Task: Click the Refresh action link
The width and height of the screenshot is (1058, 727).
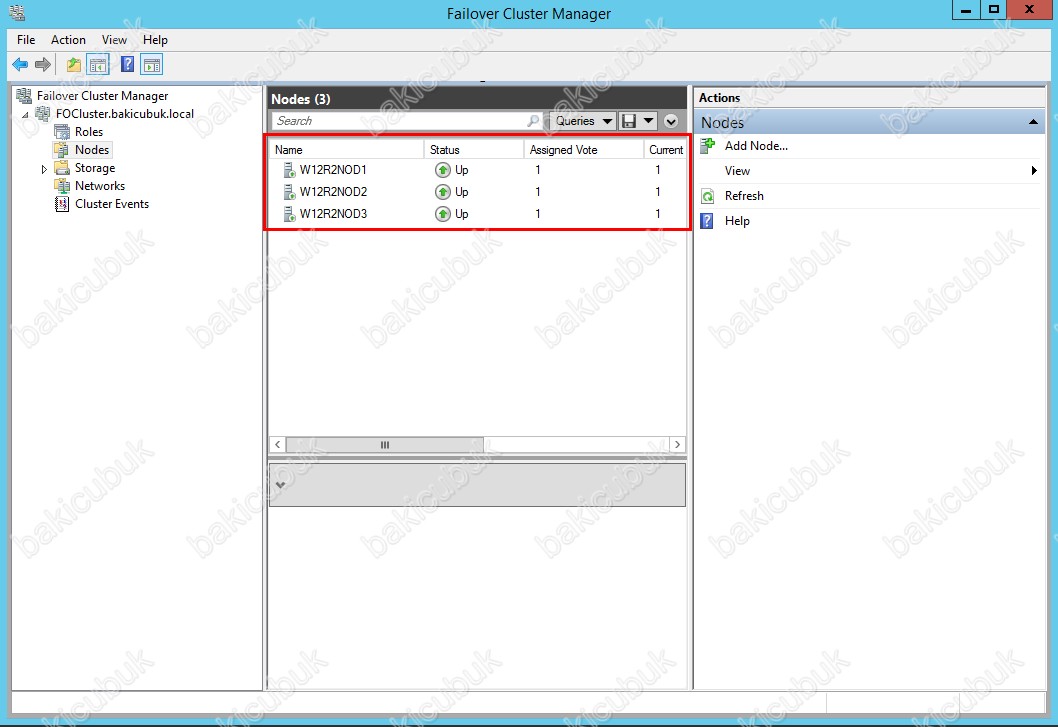Action: pos(744,196)
